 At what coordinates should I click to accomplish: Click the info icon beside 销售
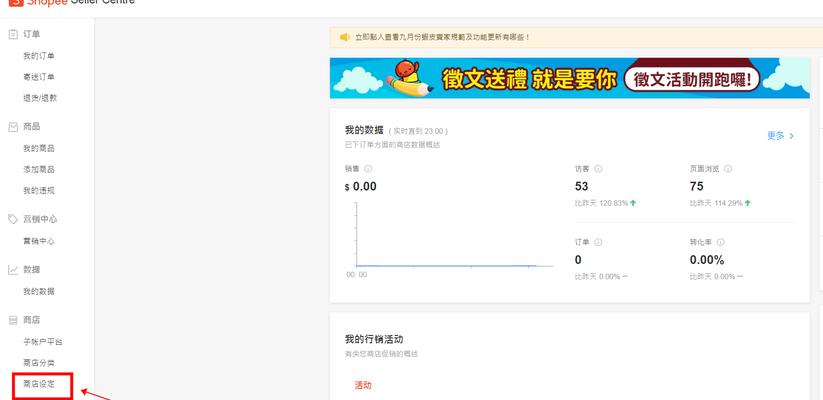click(x=368, y=169)
